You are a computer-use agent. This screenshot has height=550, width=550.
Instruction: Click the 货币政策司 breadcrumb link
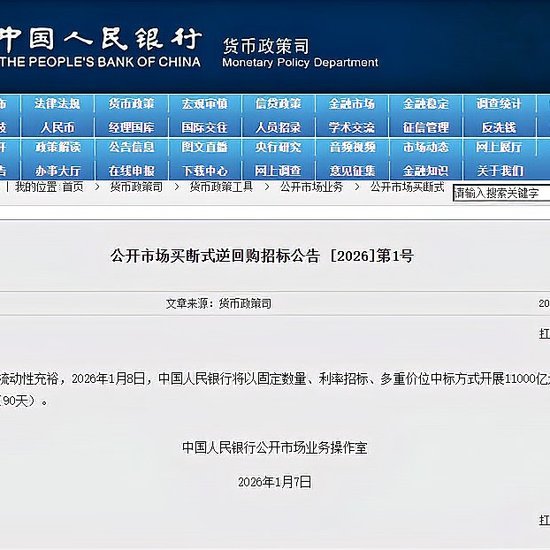click(x=136, y=187)
